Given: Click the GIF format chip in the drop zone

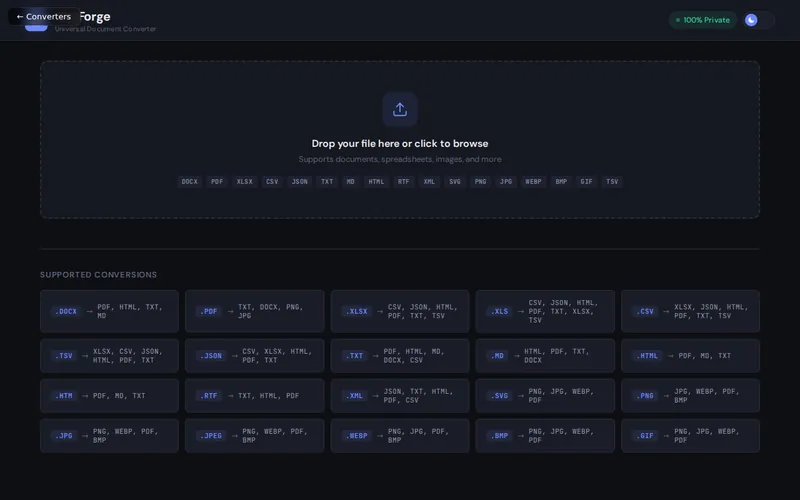Looking at the screenshot, I should [586, 182].
